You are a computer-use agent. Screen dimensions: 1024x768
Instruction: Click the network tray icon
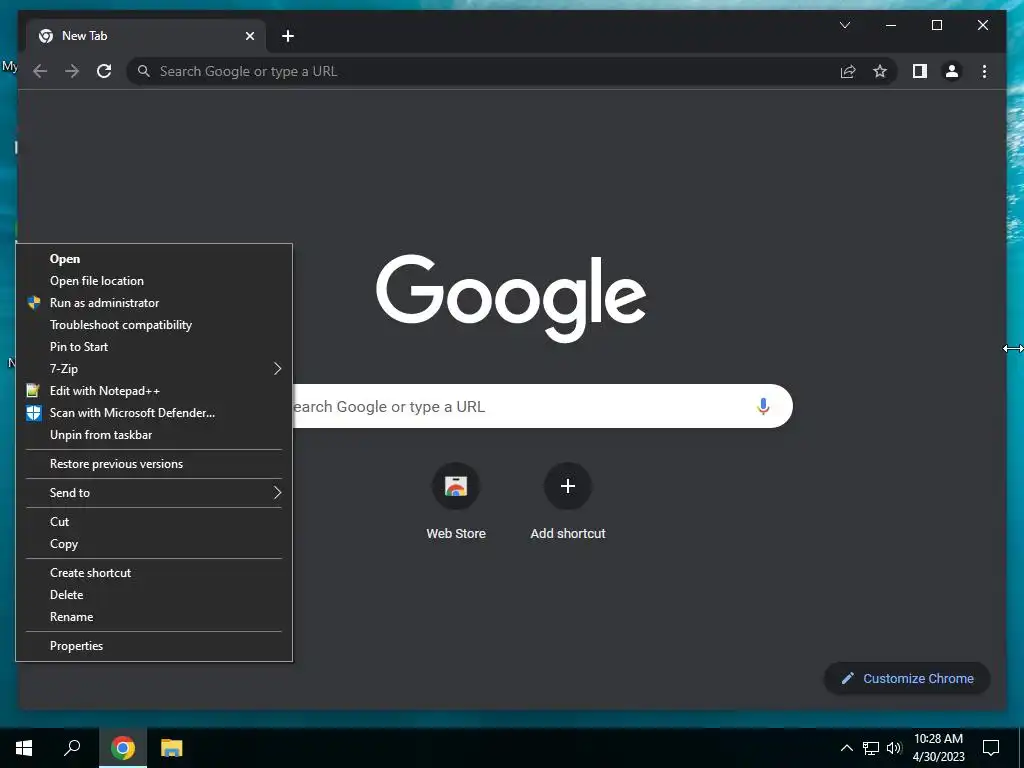click(871, 748)
